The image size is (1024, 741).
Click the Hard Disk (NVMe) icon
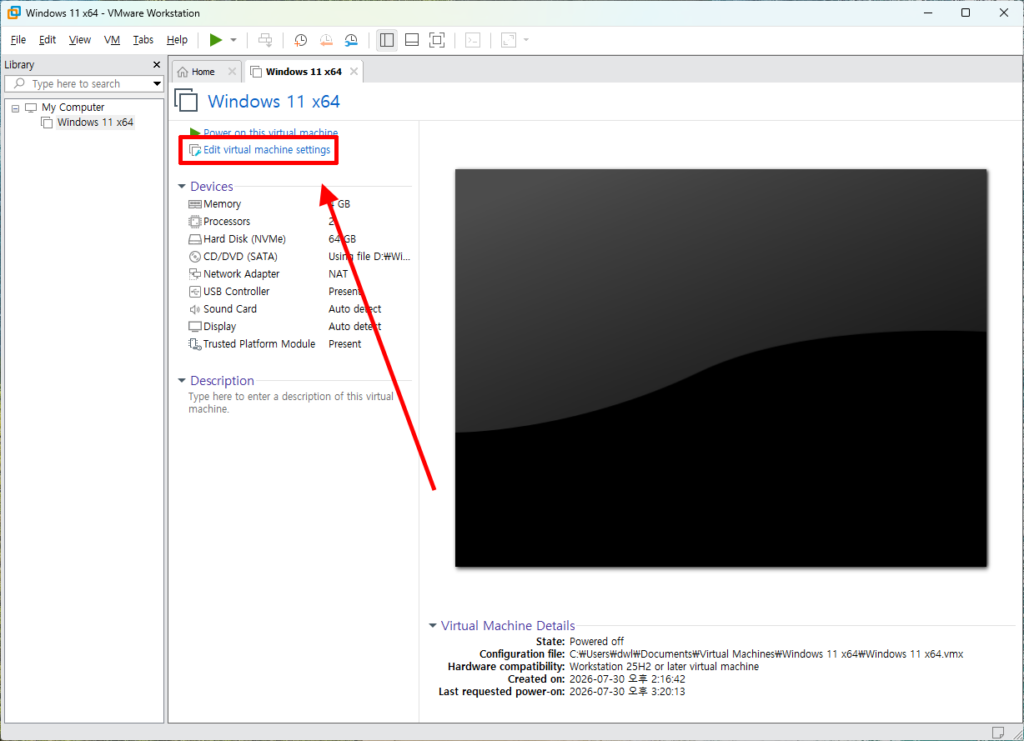tap(195, 240)
